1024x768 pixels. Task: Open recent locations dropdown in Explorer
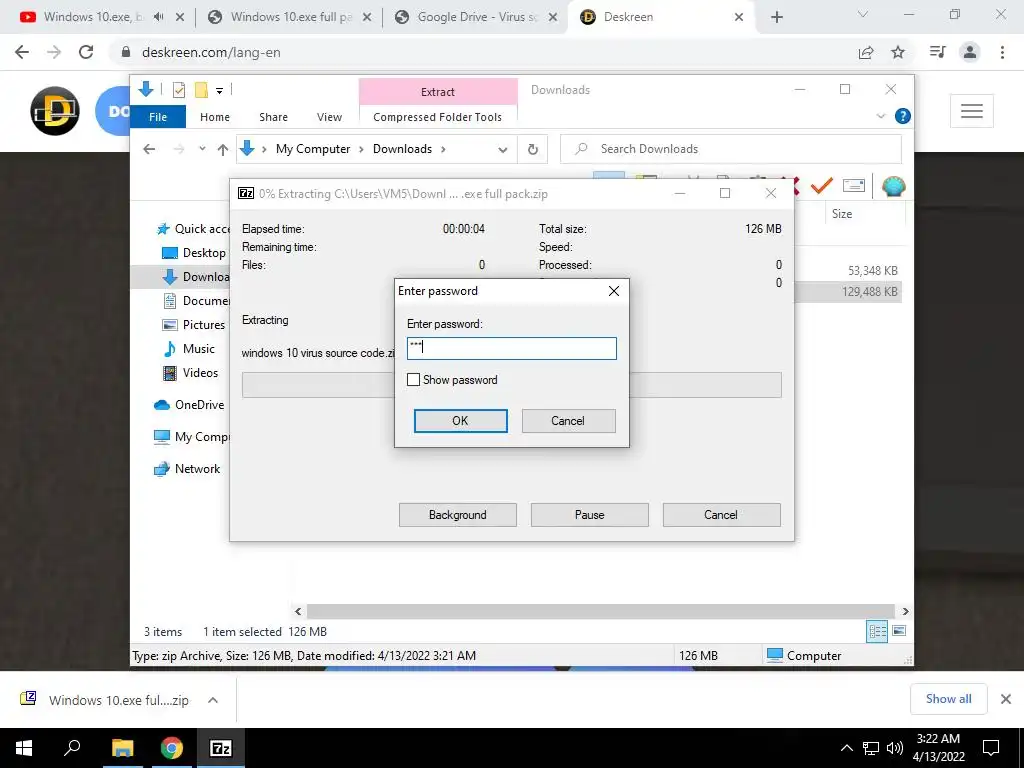point(202,149)
